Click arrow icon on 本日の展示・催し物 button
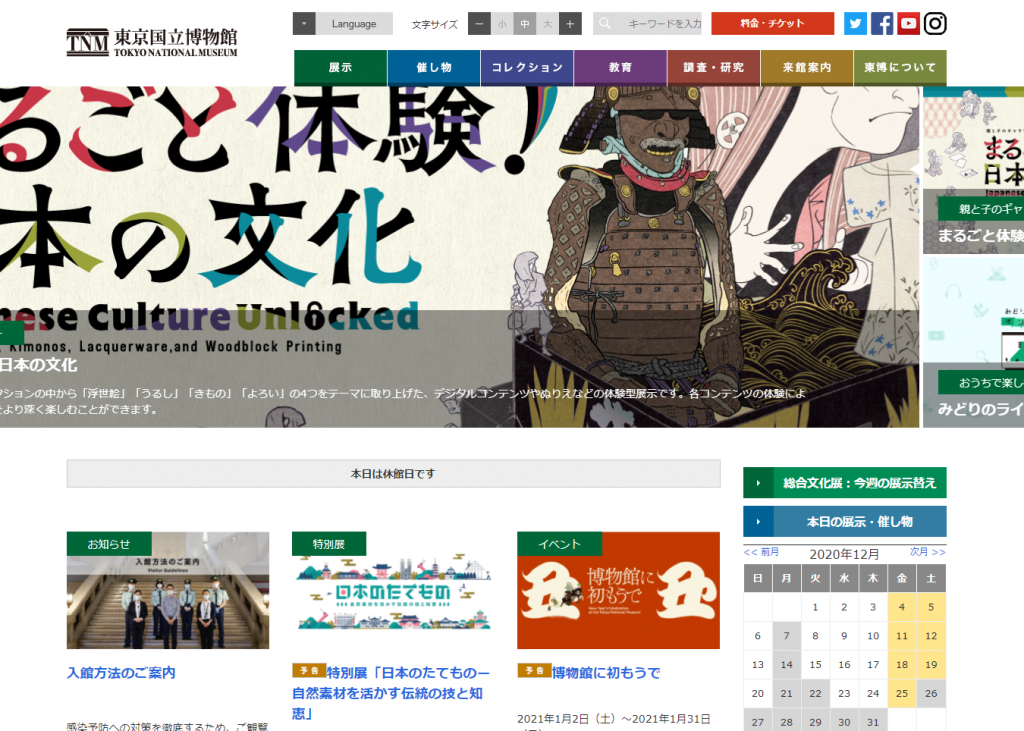1024x731 pixels. point(758,521)
